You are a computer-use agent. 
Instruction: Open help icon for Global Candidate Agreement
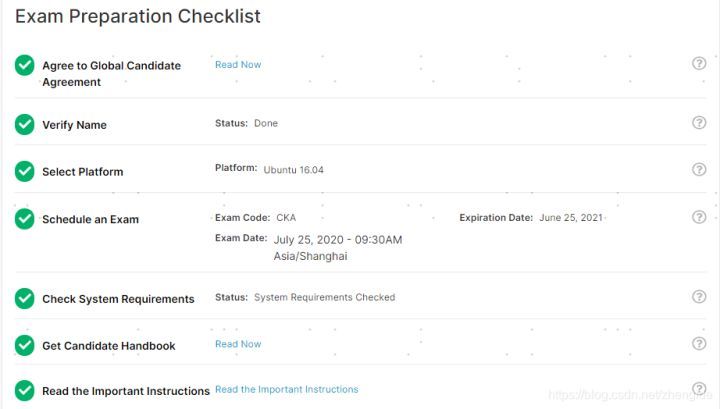click(x=699, y=63)
